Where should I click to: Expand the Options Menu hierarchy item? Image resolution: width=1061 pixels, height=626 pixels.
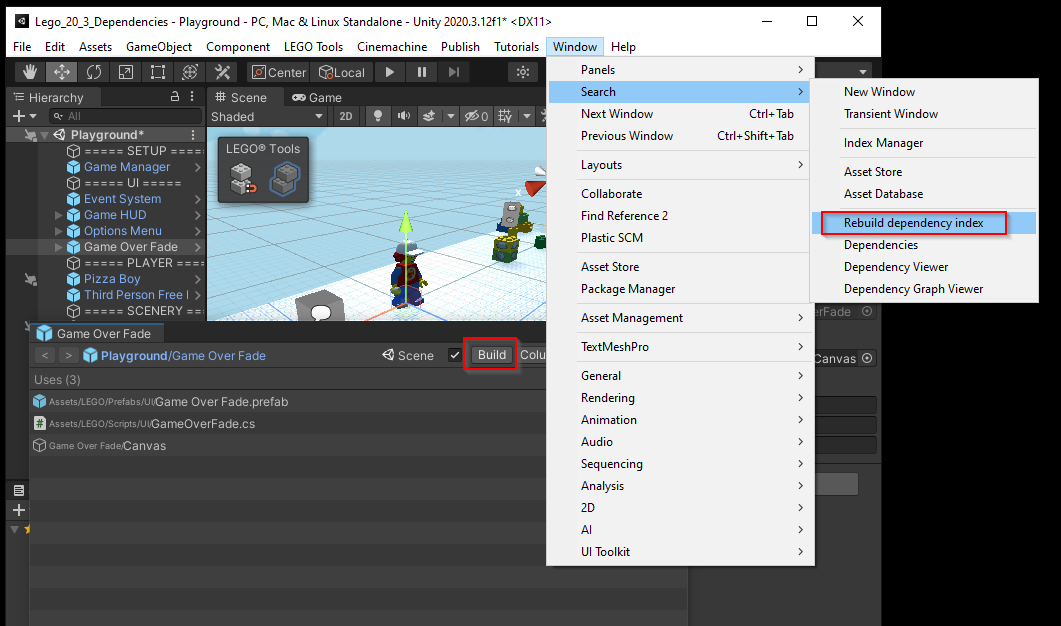[x=59, y=231]
